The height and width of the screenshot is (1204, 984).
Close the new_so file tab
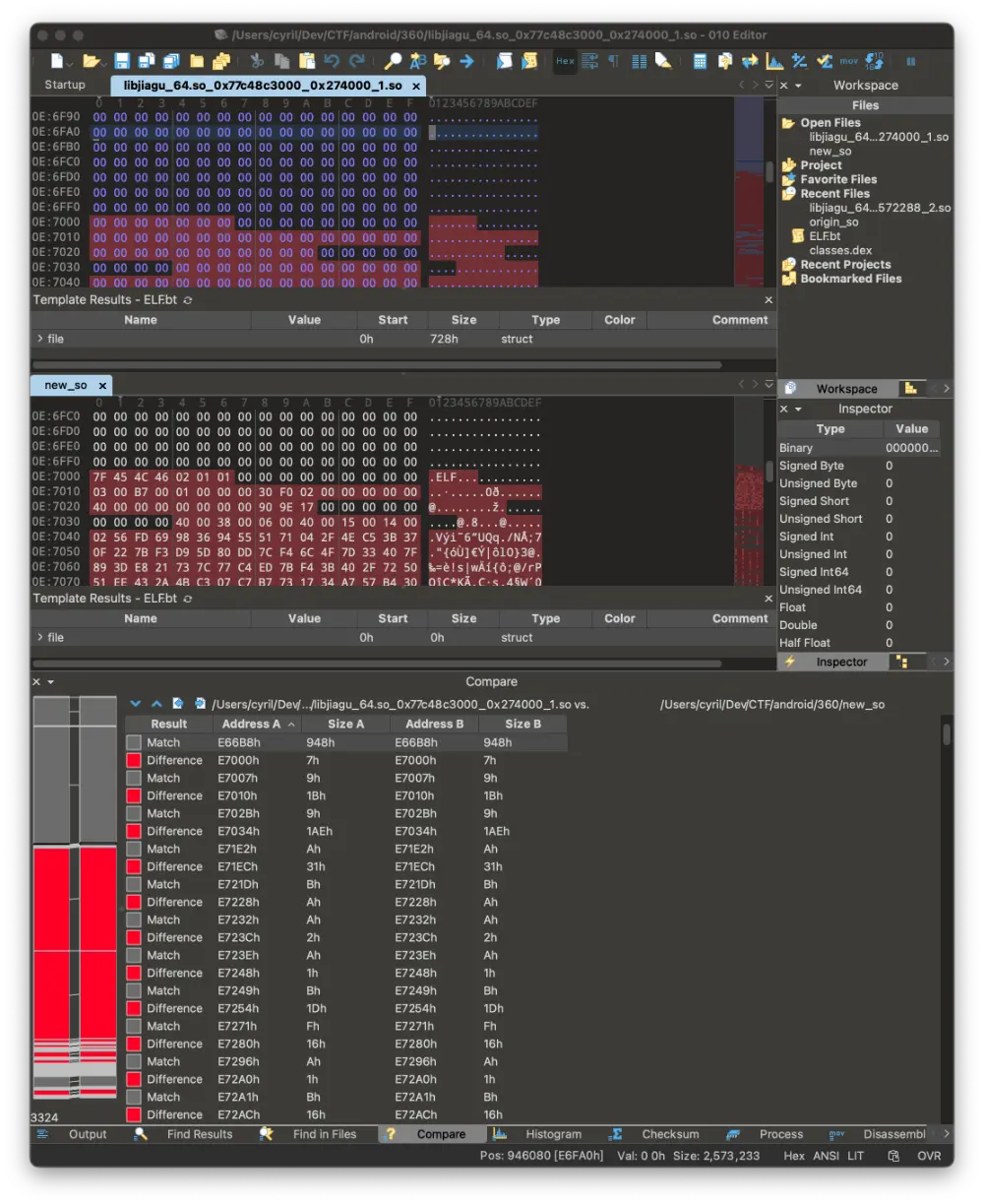click(101, 386)
